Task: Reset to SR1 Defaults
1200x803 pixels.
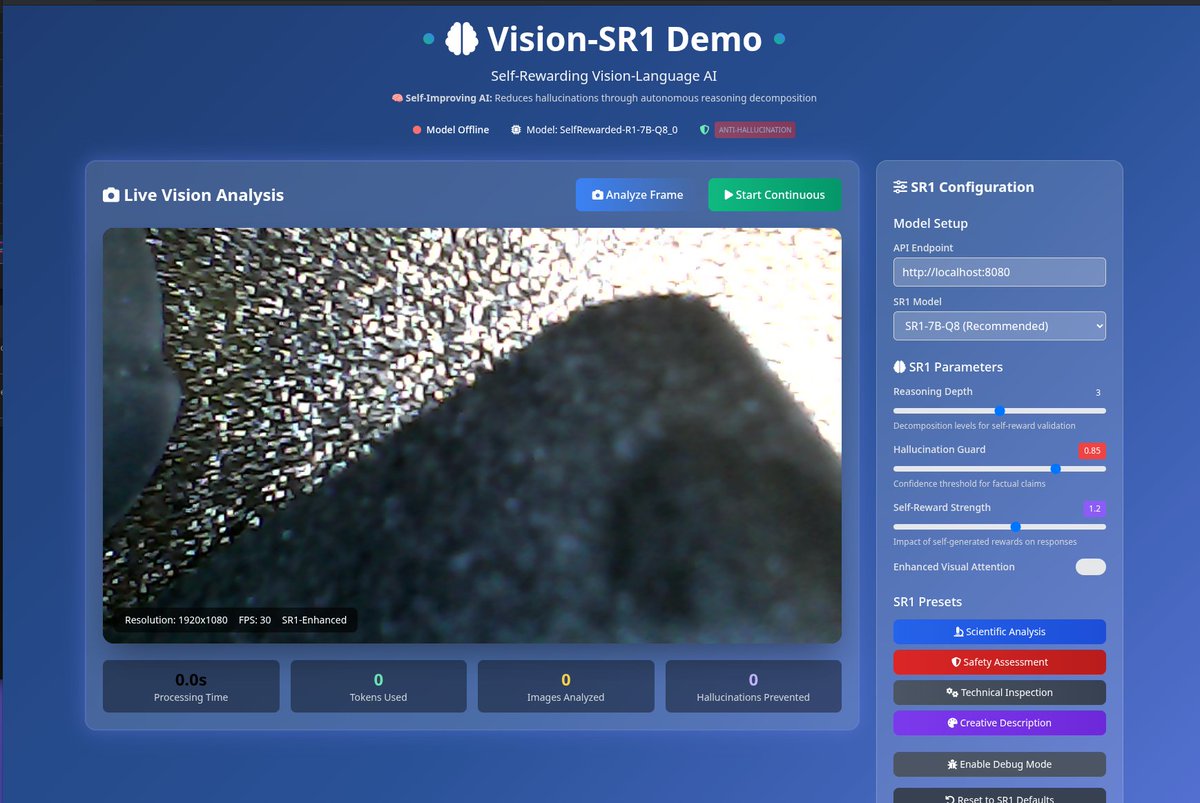Action: tap(999, 796)
